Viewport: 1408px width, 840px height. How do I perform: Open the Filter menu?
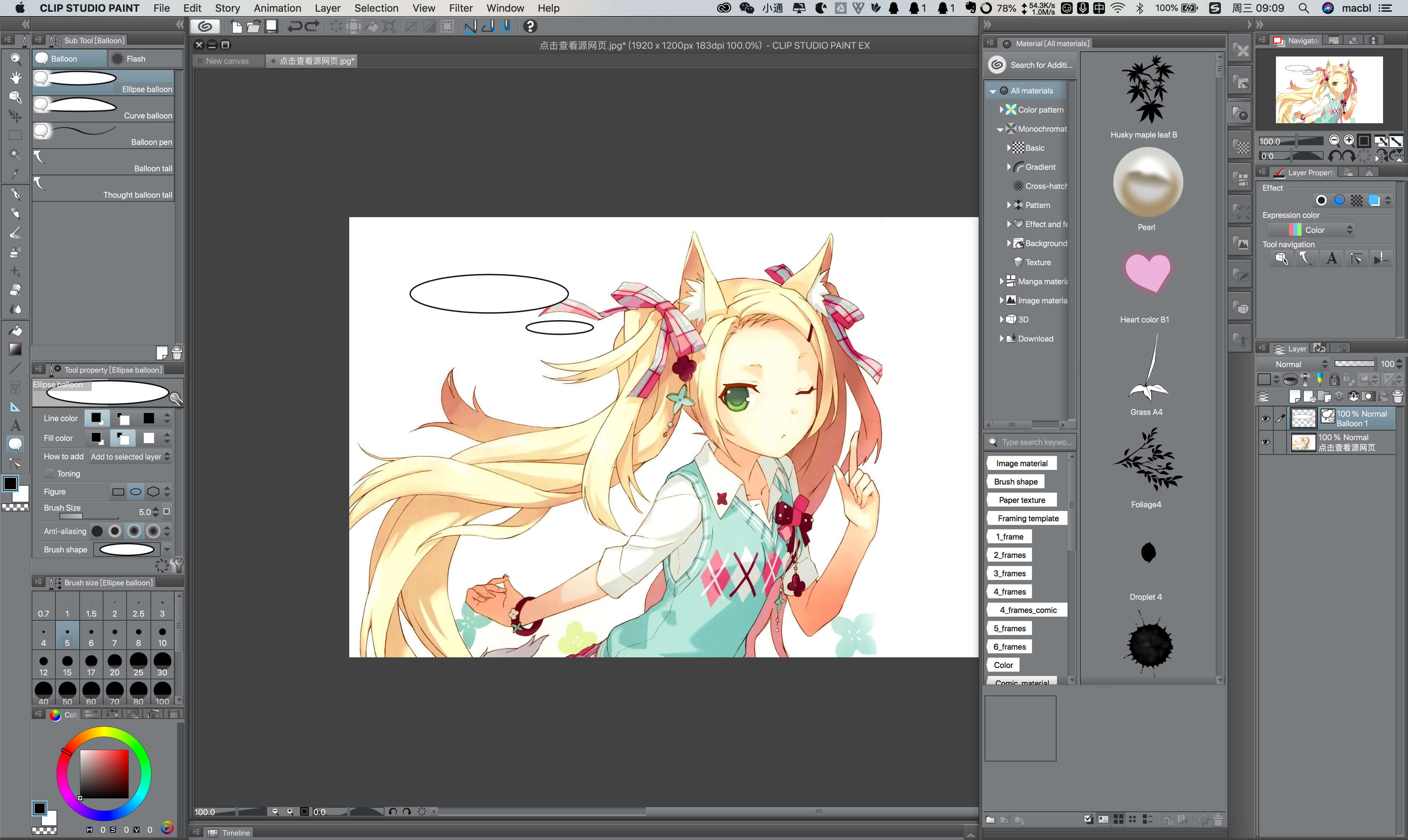pyautogui.click(x=460, y=8)
